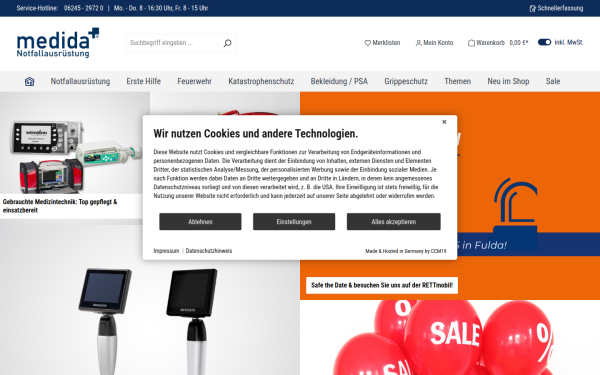Image resolution: width=600 pixels, height=375 pixels.
Task: Click the search magnifier icon
Action: 227,43
